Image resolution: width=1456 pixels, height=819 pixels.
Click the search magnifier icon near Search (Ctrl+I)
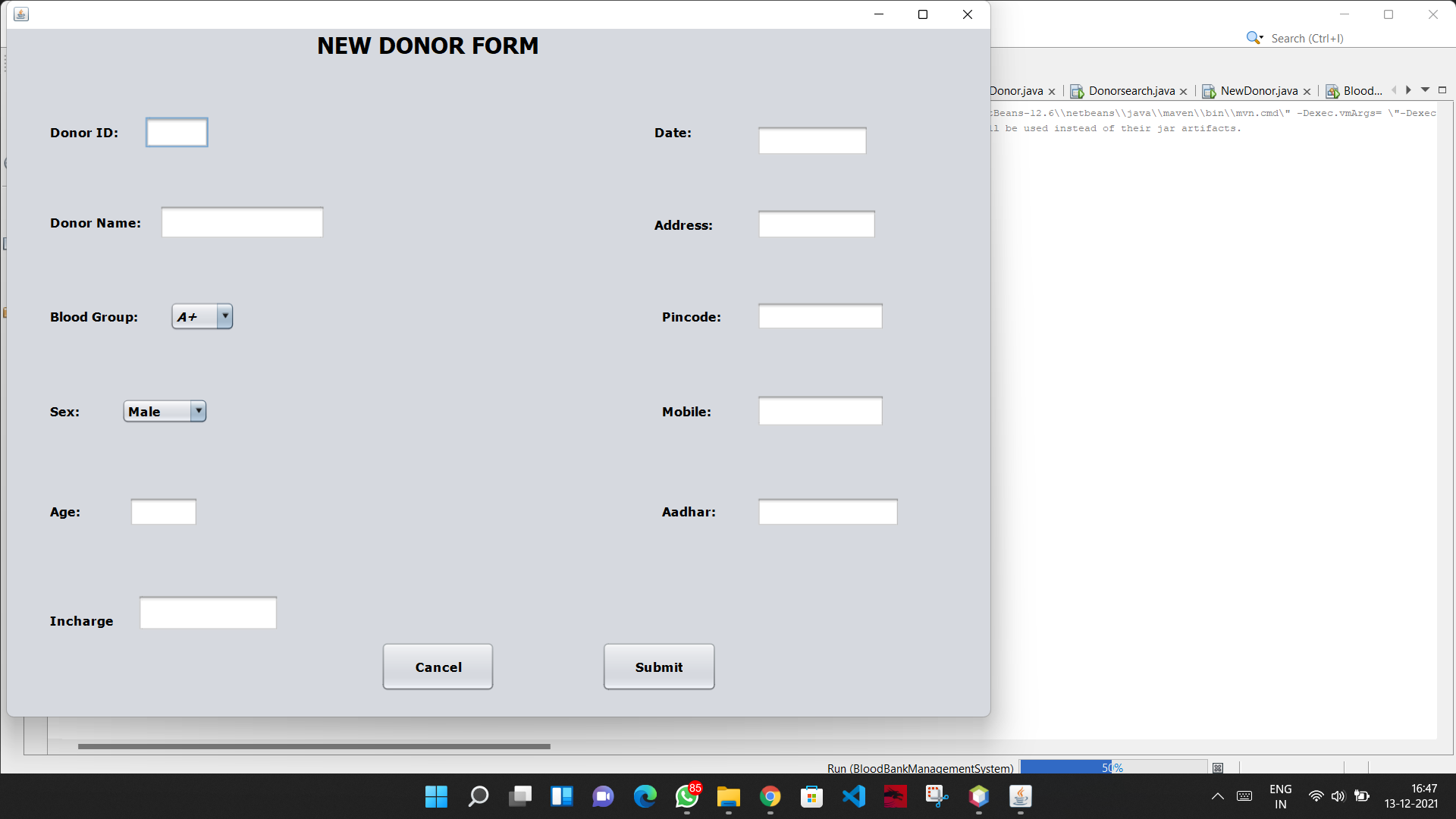point(1254,37)
